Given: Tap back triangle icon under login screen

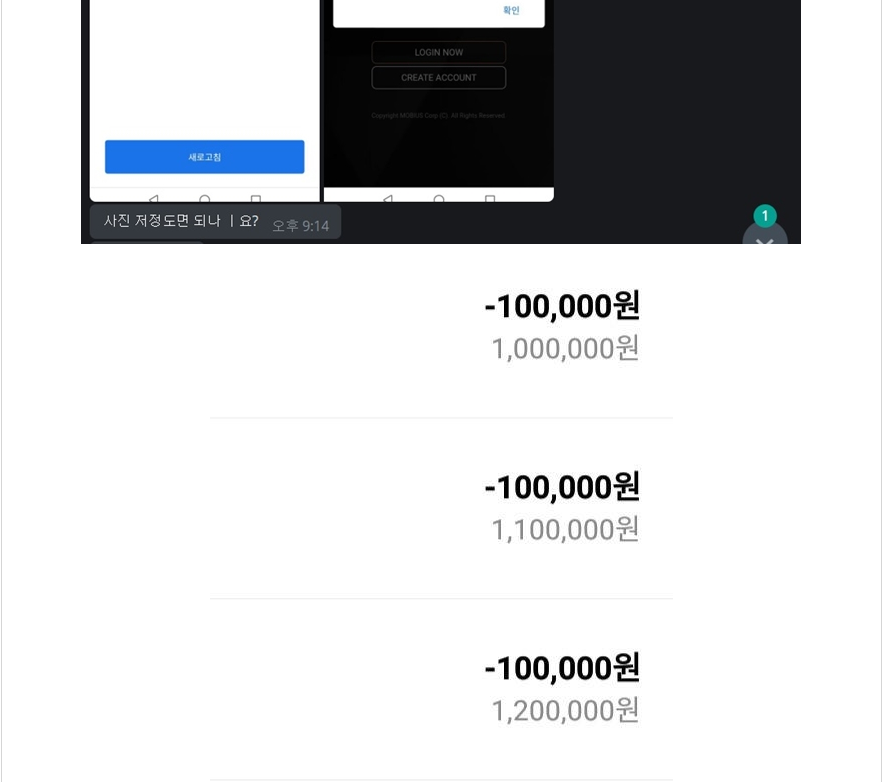Looking at the screenshot, I should click(x=387, y=198).
